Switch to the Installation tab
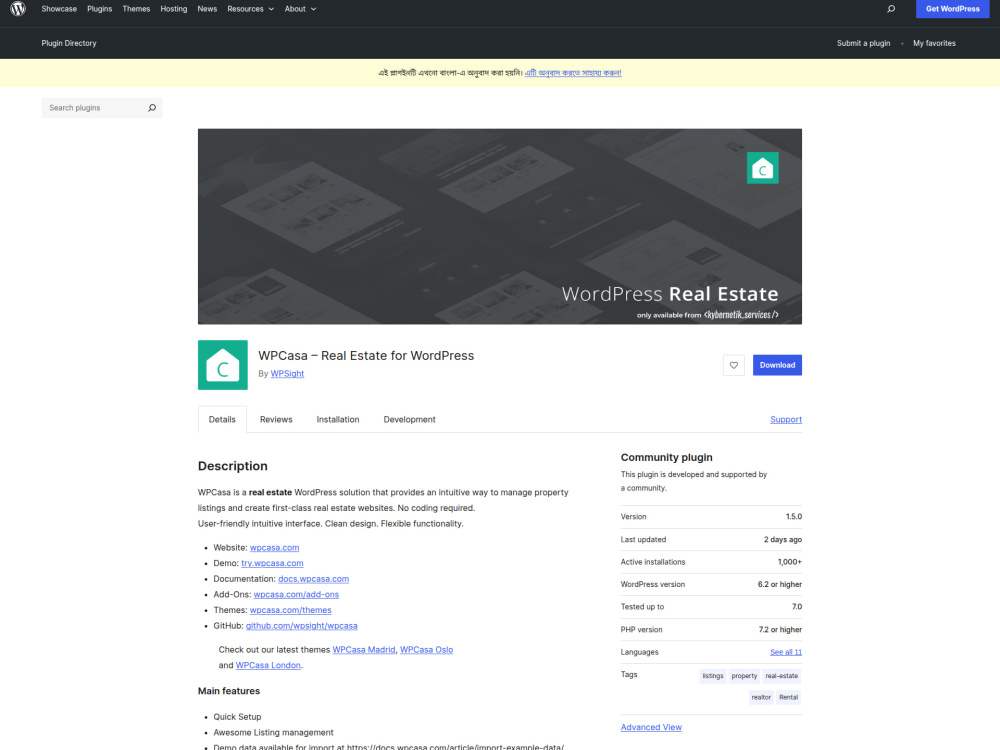The width and height of the screenshot is (1000, 750). pyautogui.click(x=338, y=420)
